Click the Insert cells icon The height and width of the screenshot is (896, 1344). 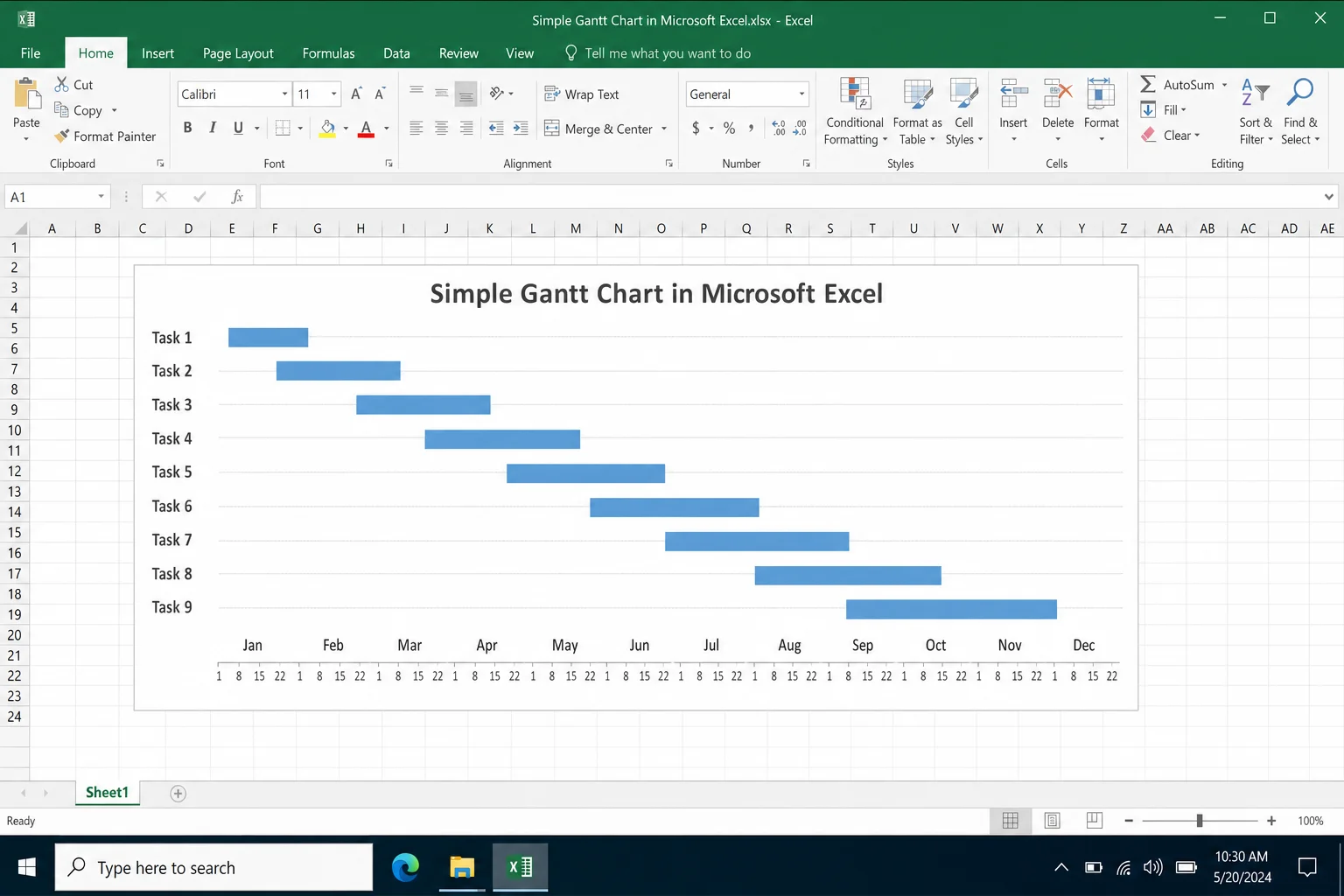click(1013, 94)
